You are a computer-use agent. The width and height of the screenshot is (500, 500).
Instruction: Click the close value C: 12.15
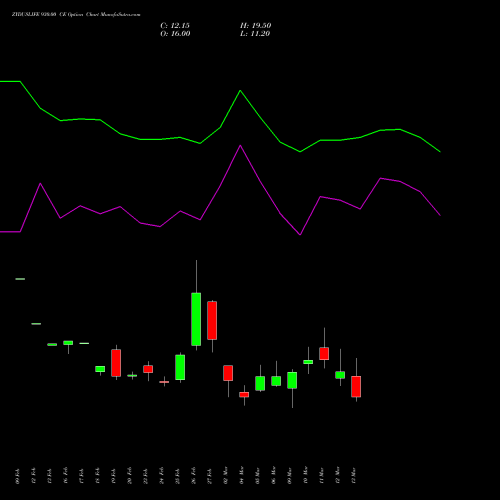(175, 26)
